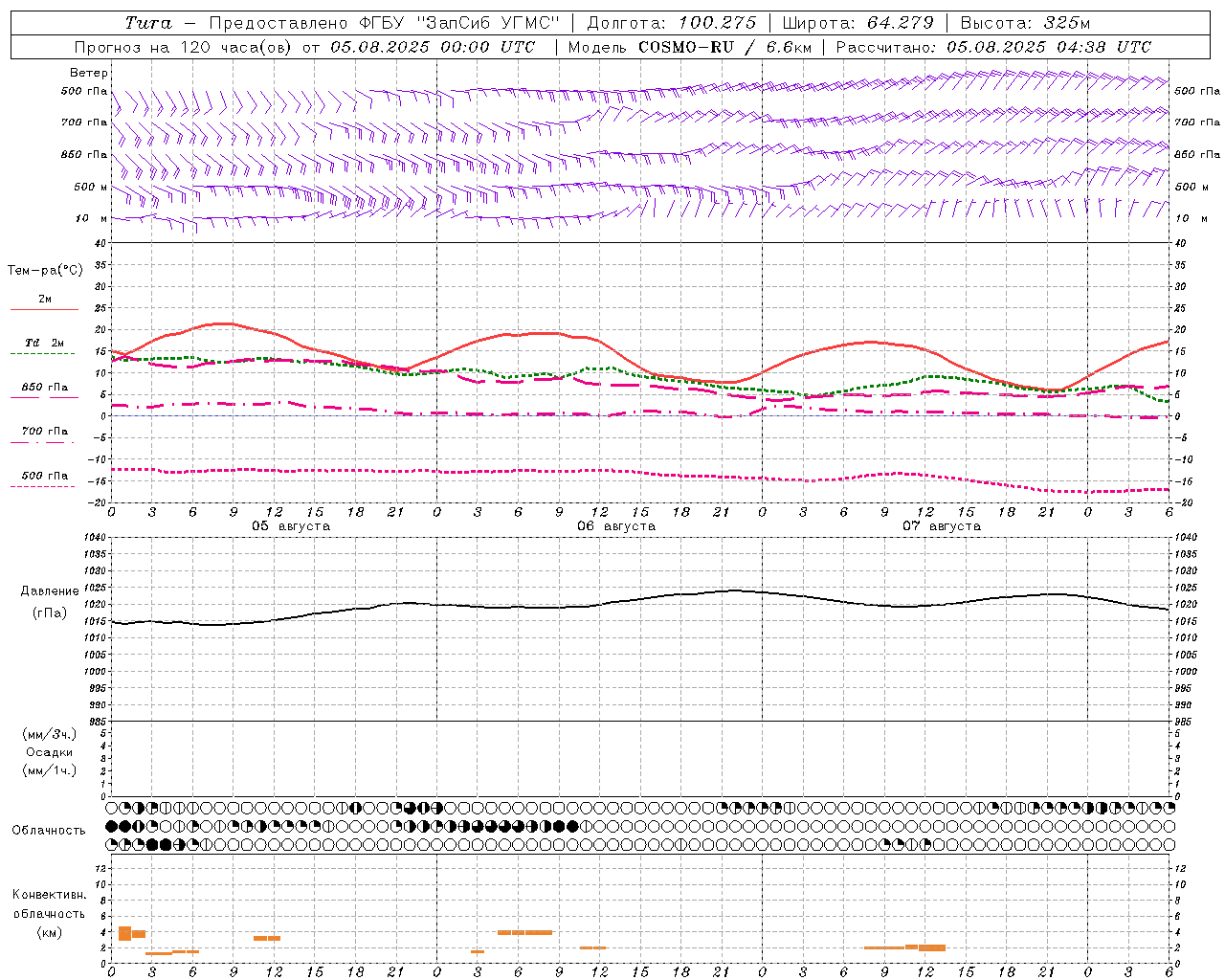Click the "Облачность" cloud cover label

click(x=49, y=831)
